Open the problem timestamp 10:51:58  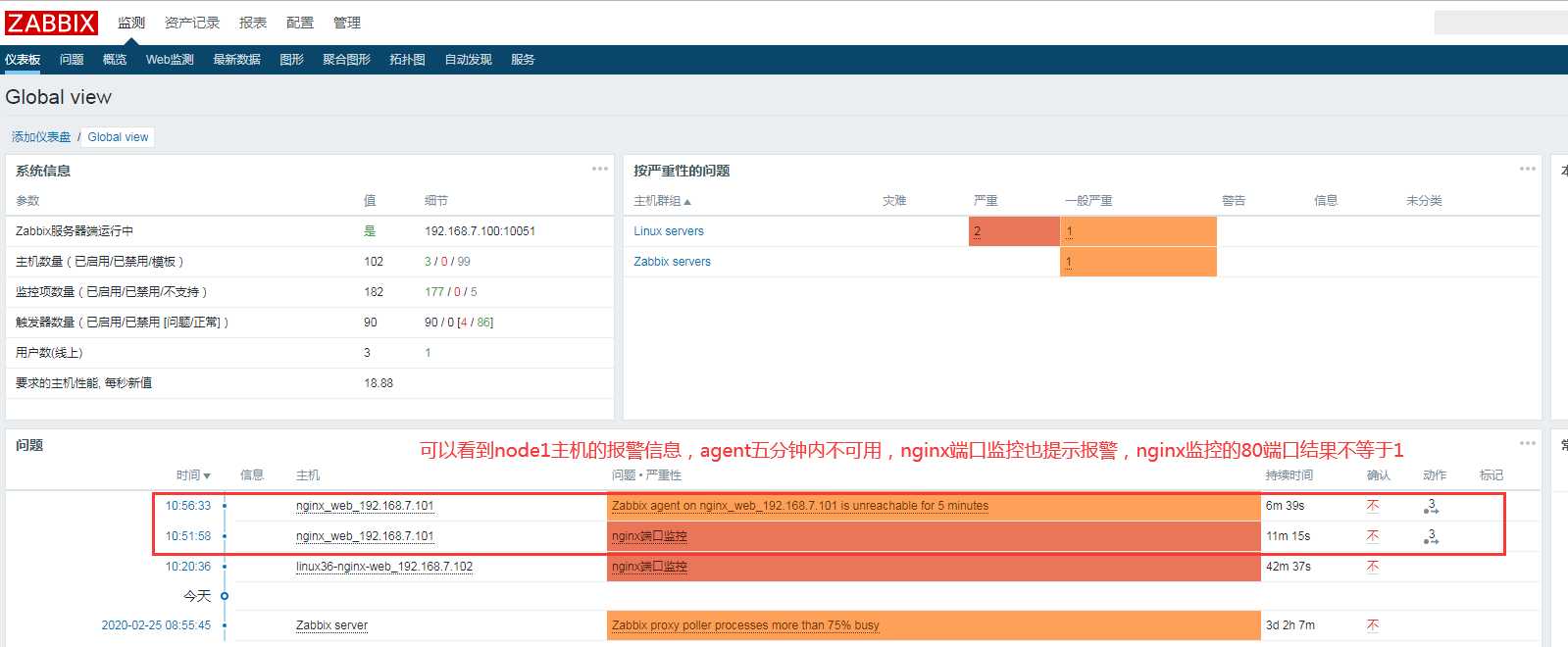coord(187,536)
